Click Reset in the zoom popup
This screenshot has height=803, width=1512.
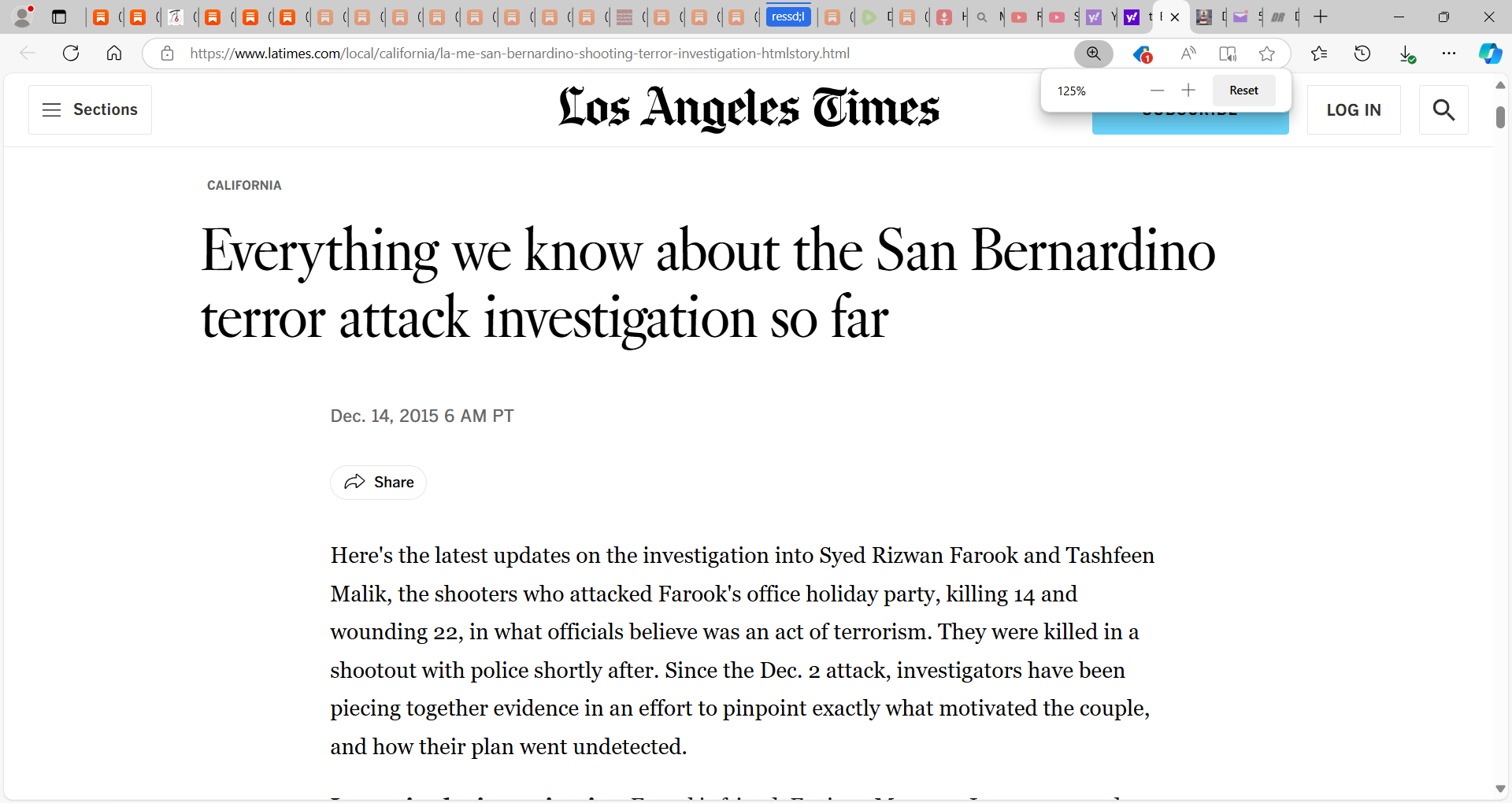[1243, 91]
